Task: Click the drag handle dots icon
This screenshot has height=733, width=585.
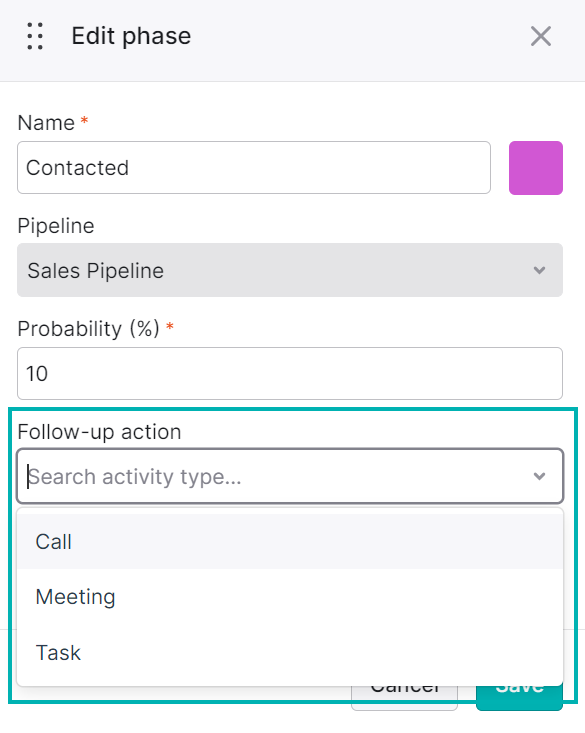Action: 35,36
